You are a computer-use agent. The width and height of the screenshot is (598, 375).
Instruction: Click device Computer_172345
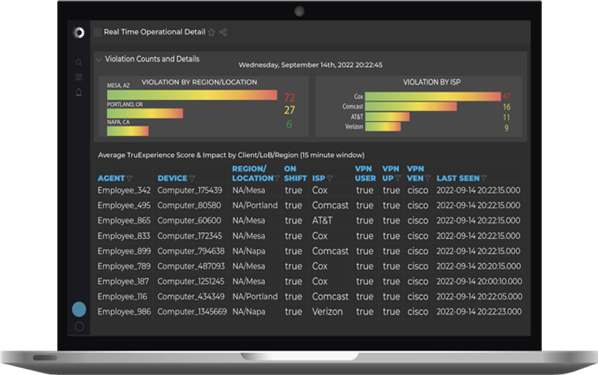click(190, 236)
